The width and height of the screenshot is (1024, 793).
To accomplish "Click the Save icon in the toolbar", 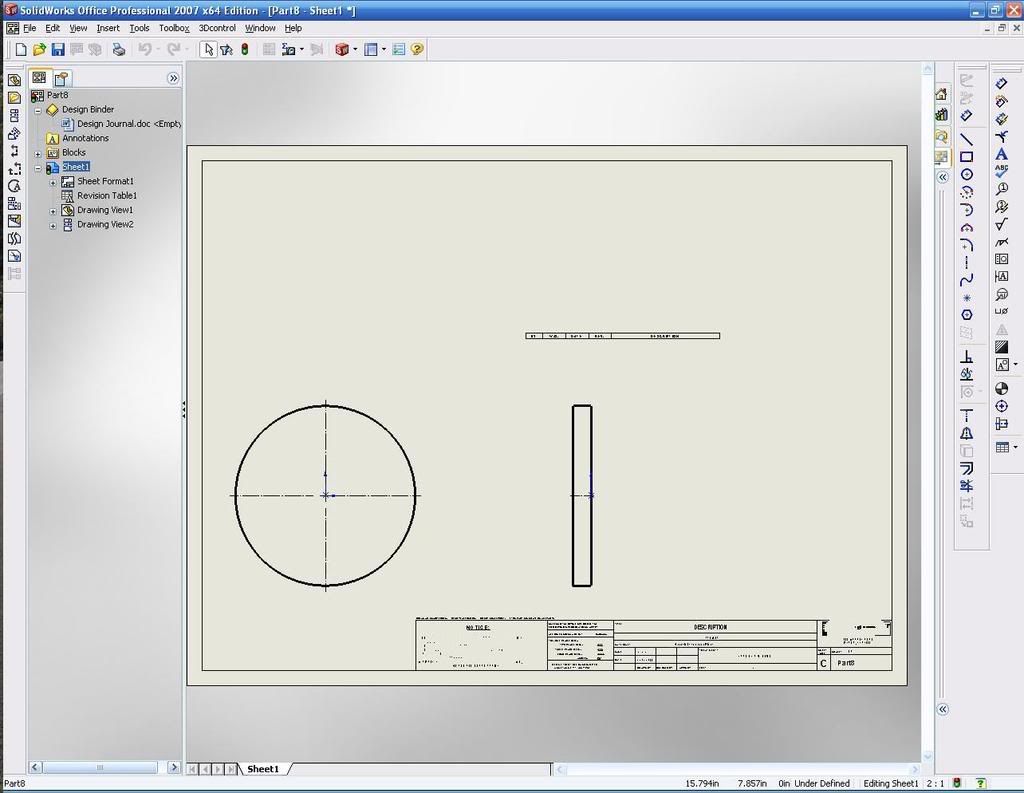I will (57, 49).
